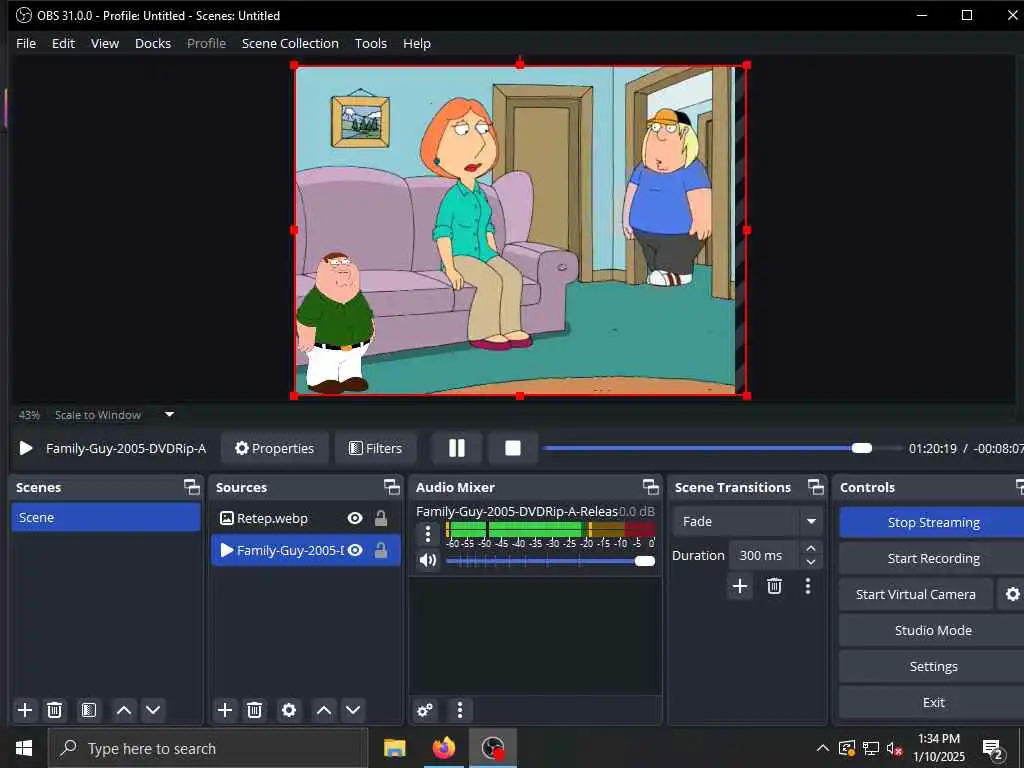
Task: Enable Studio Mode
Action: 933,630
